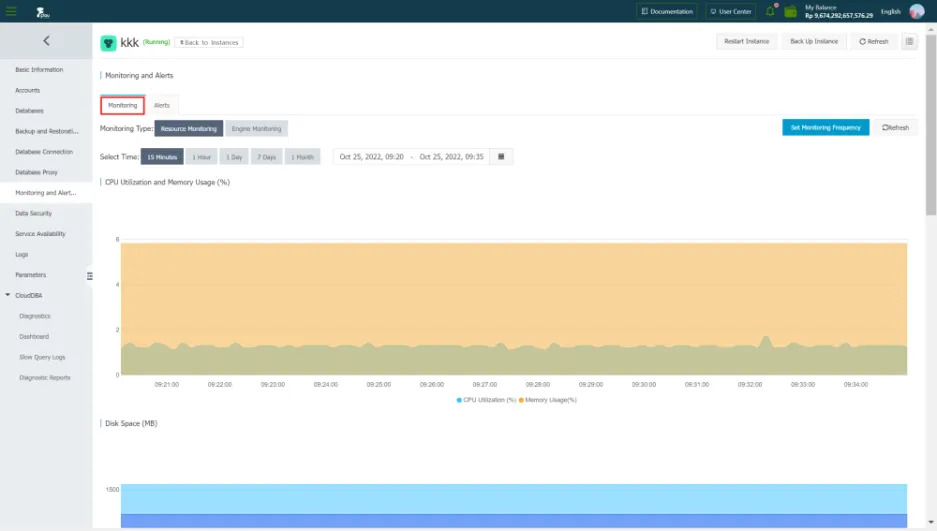Viewport: 937px width, 531px height.
Task: Open Database Connection sidebar item
Action: (46, 152)
